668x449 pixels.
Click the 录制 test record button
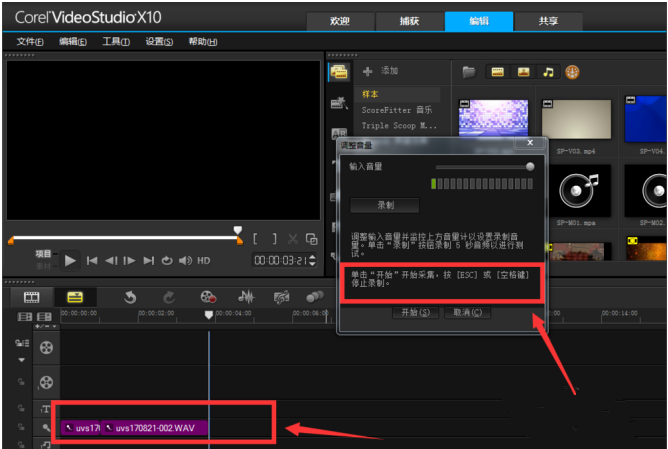(385, 205)
